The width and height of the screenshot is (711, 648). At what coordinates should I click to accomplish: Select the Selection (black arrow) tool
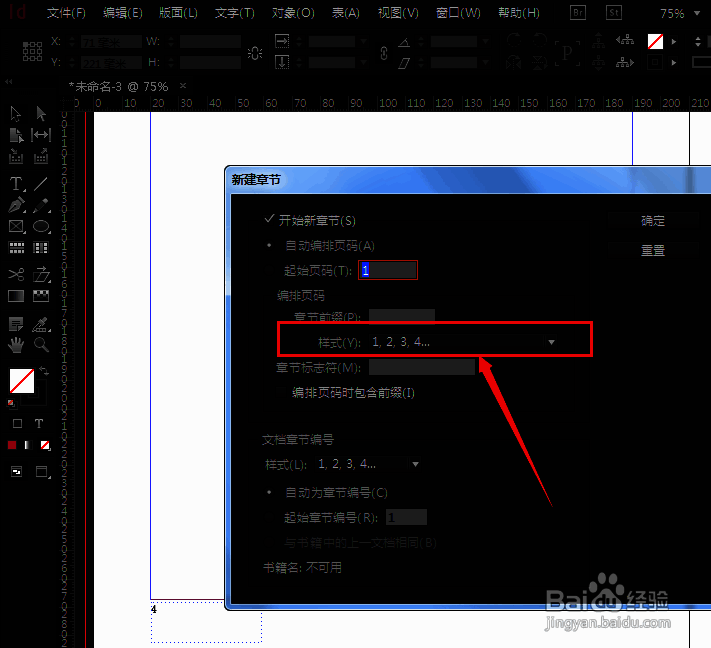click(15, 113)
